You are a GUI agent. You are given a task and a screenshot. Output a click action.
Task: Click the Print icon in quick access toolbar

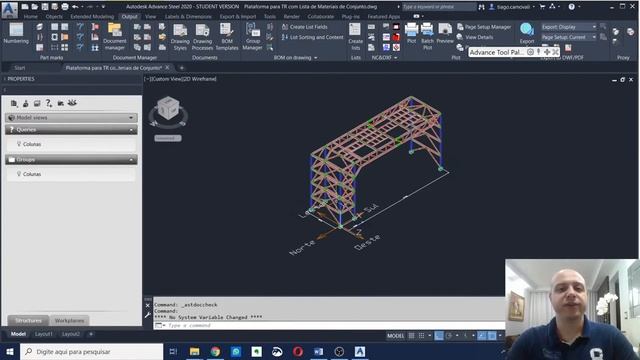[x=65, y=7]
